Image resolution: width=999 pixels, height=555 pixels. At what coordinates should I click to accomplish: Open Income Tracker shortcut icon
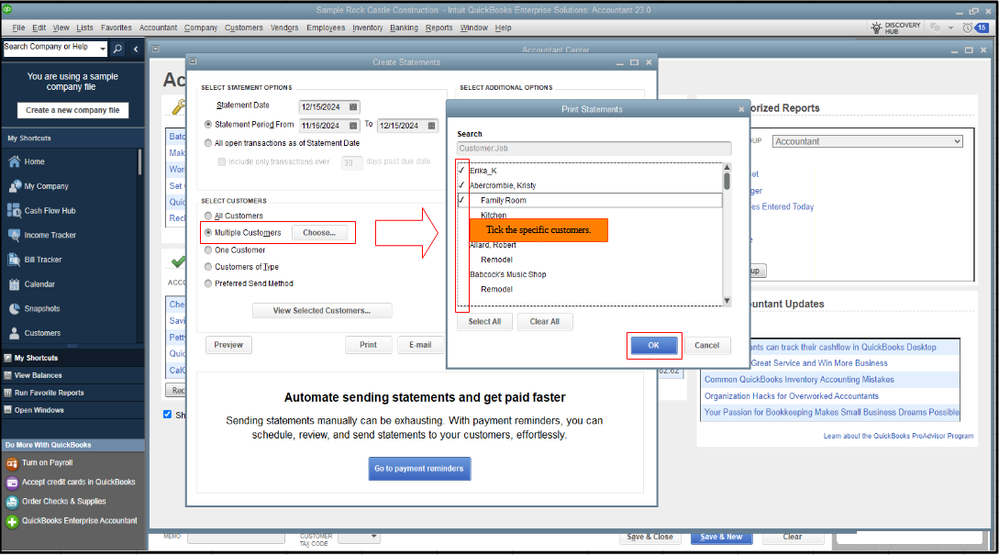tap(14, 235)
